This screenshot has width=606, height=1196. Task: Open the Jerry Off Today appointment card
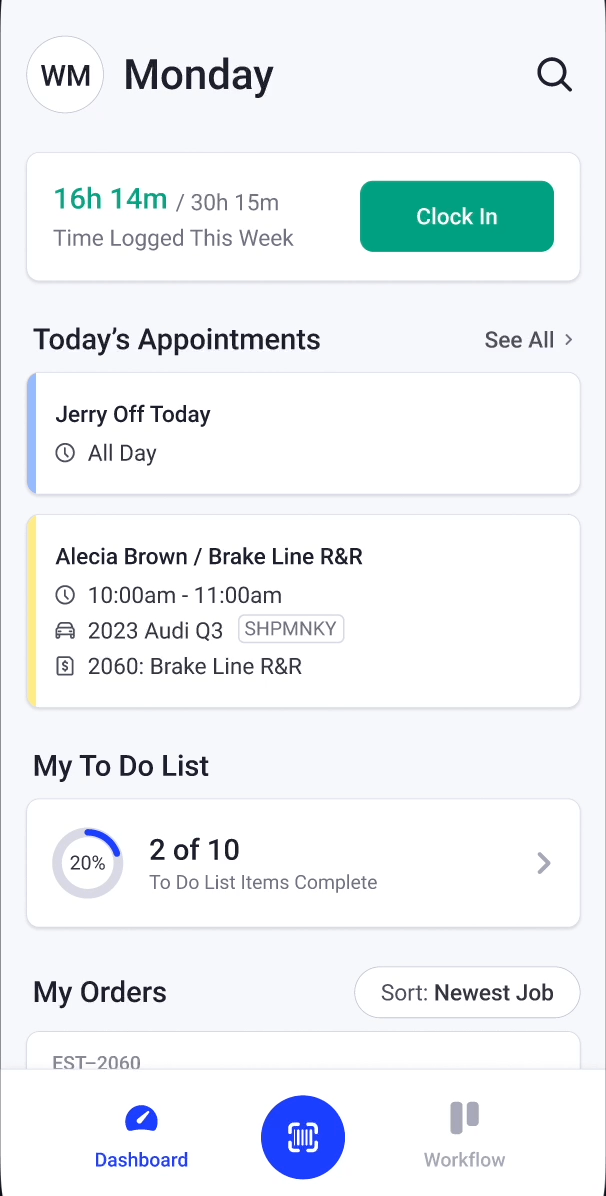point(303,433)
